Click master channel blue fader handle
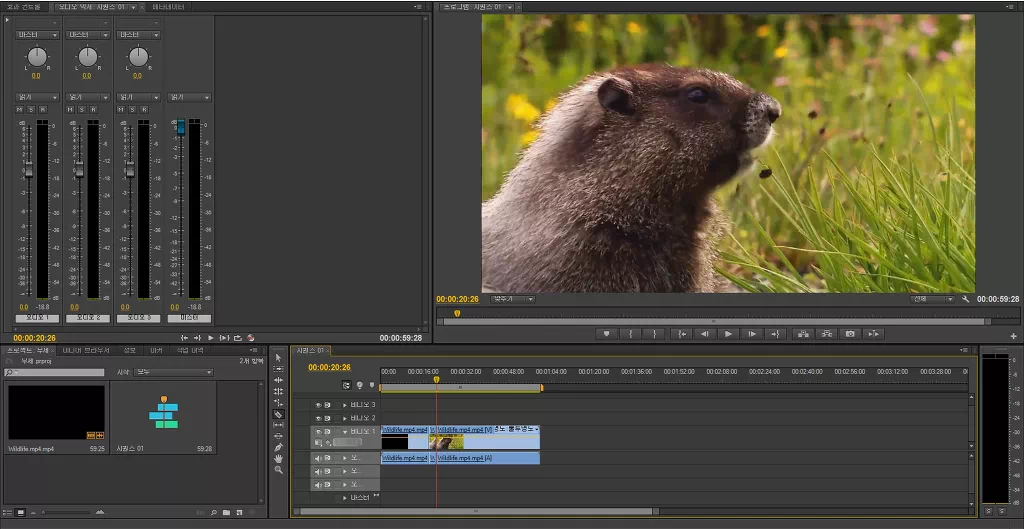The image size is (1024, 529). click(x=181, y=127)
